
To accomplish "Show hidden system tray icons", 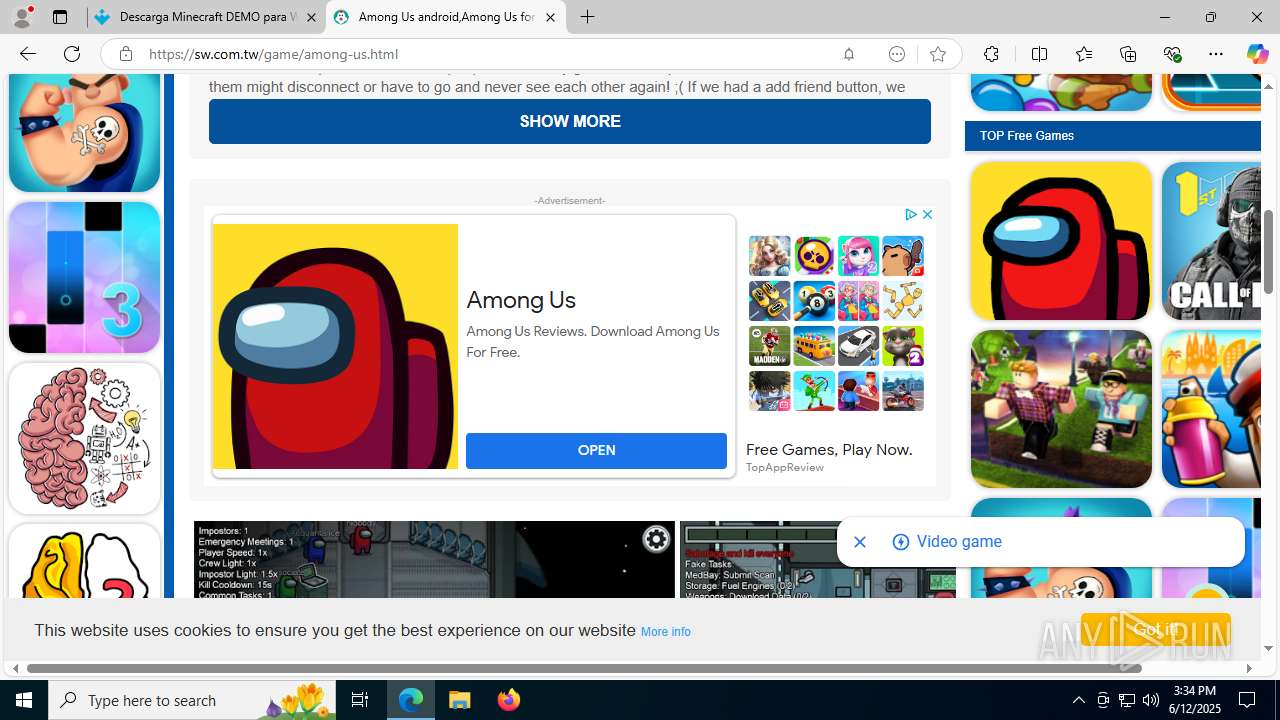I will (x=1078, y=700).
